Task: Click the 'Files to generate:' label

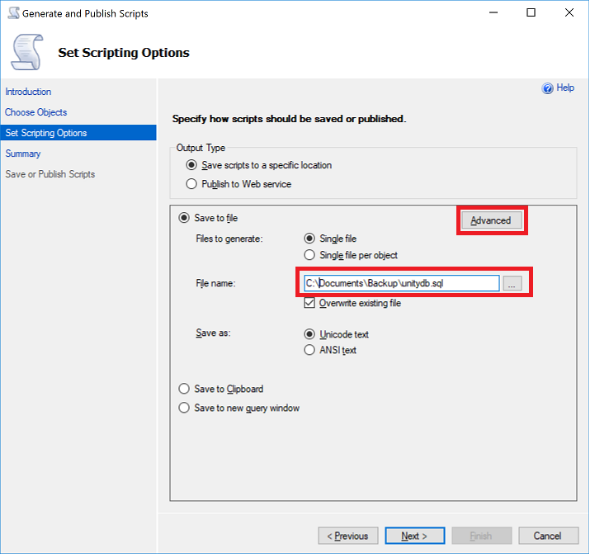Action: (229, 239)
